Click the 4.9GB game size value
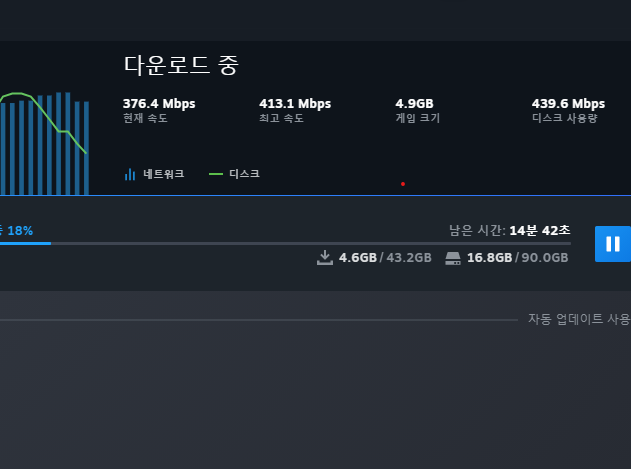Viewport: 631px width, 469px height. pyautogui.click(x=414, y=103)
